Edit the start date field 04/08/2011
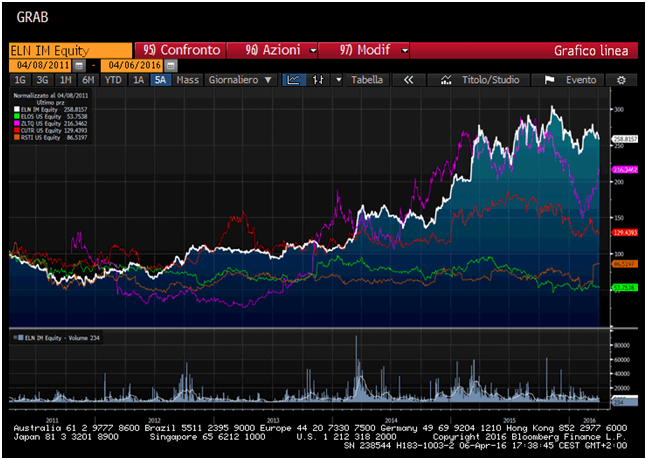Image resolution: width=647 pixels, height=460 pixels. [40, 66]
